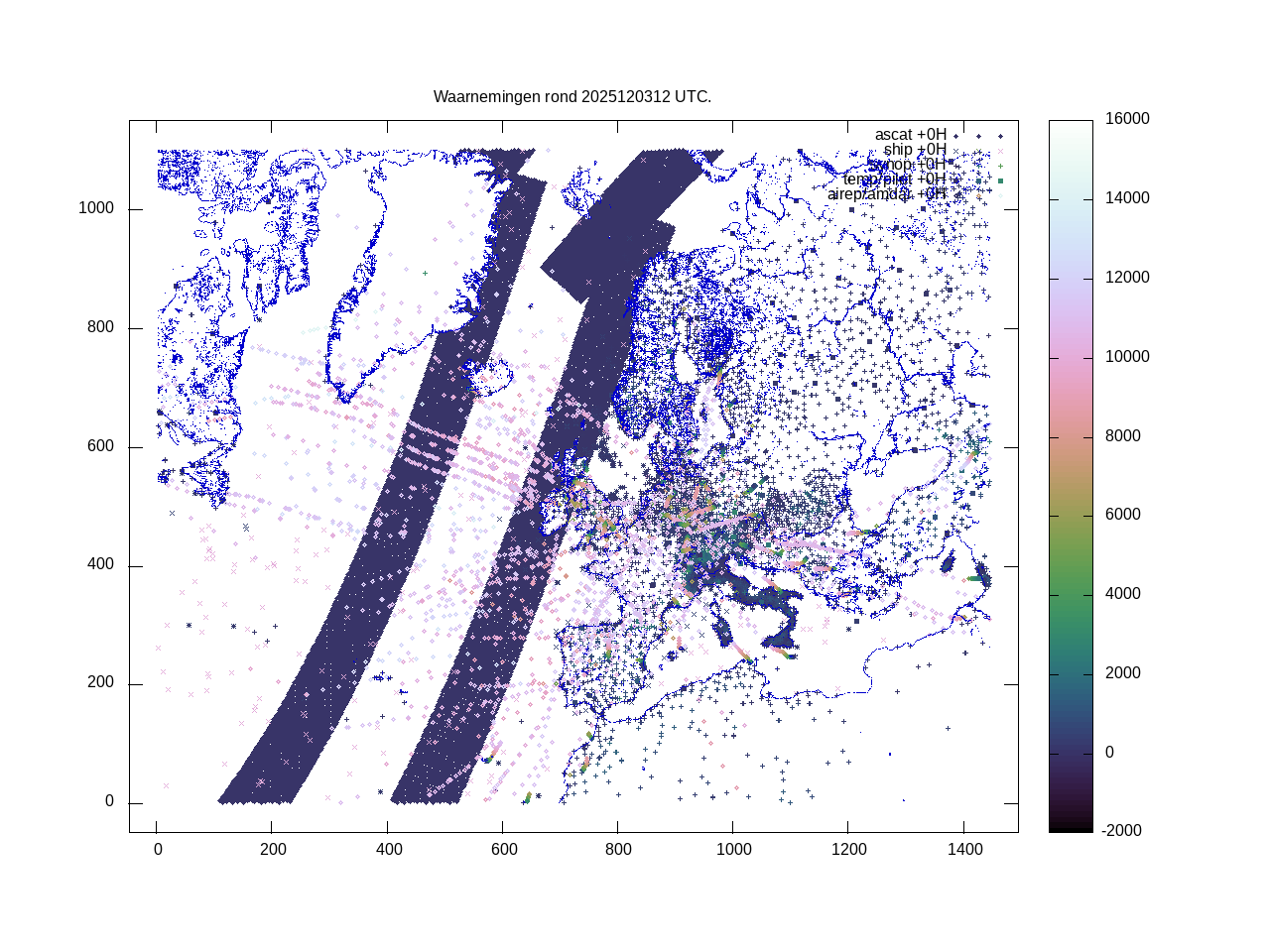Click the x-axis tick label 0

[x=158, y=850]
